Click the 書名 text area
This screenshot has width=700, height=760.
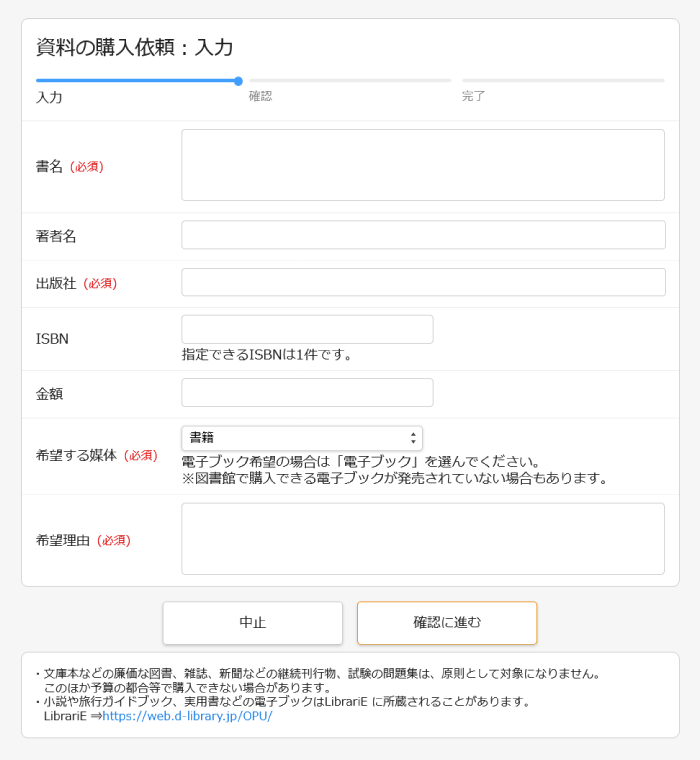[x=422, y=165]
